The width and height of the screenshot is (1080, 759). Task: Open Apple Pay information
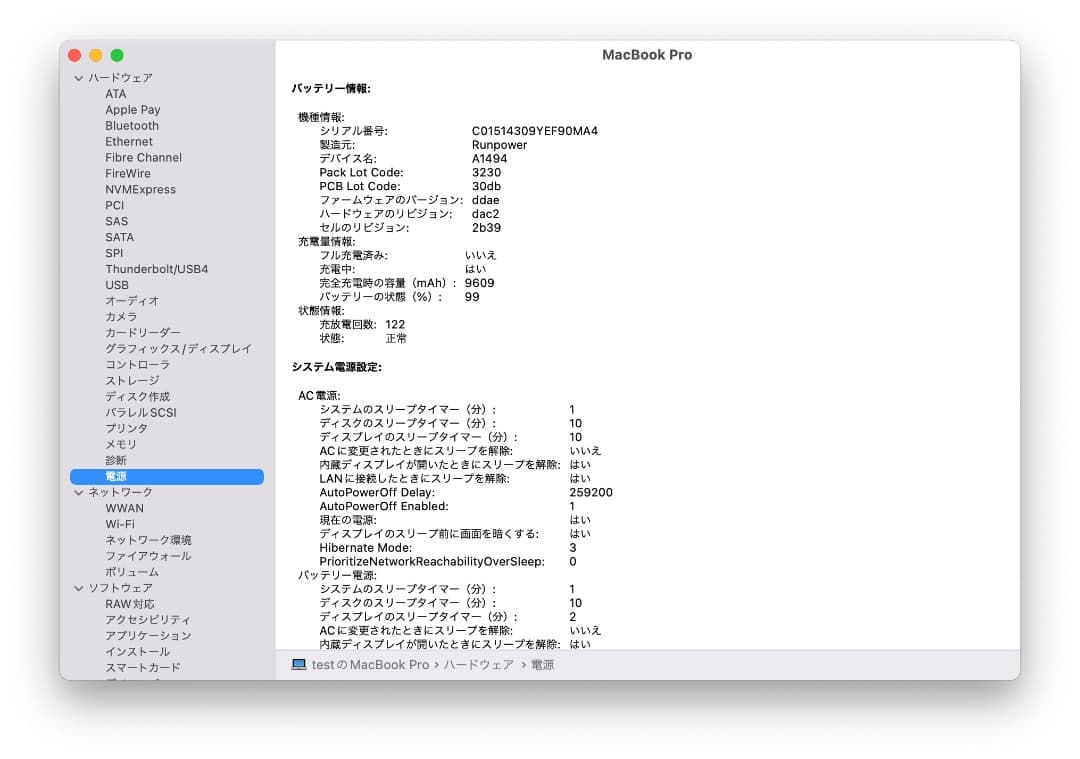click(x=133, y=109)
